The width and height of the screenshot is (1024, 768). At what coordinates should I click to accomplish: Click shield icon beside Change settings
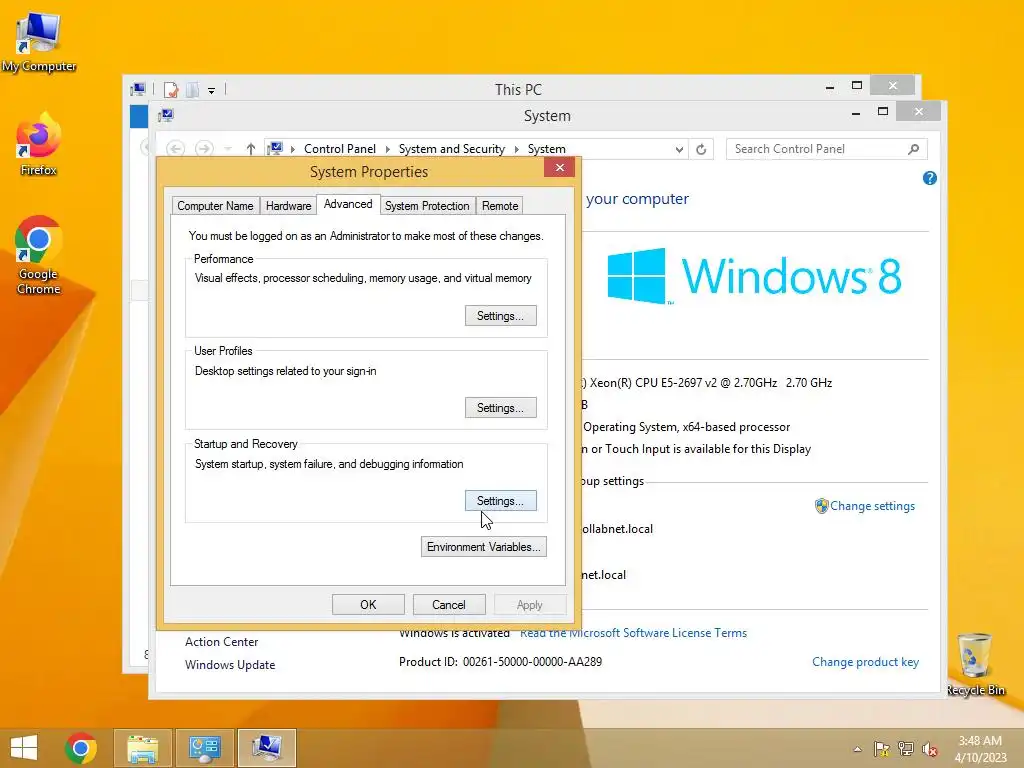pyautogui.click(x=821, y=506)
